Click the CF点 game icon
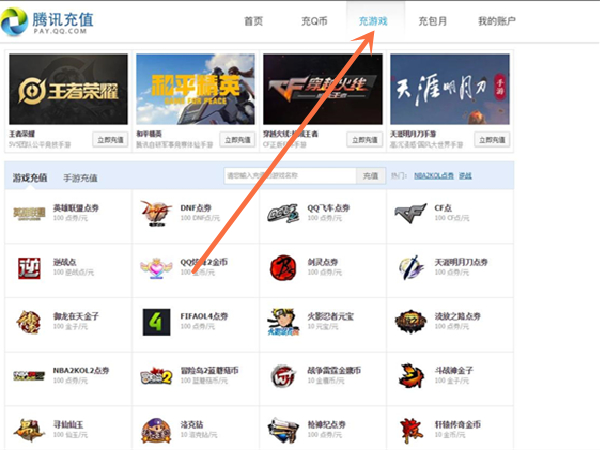 click(x=410, y=213)
